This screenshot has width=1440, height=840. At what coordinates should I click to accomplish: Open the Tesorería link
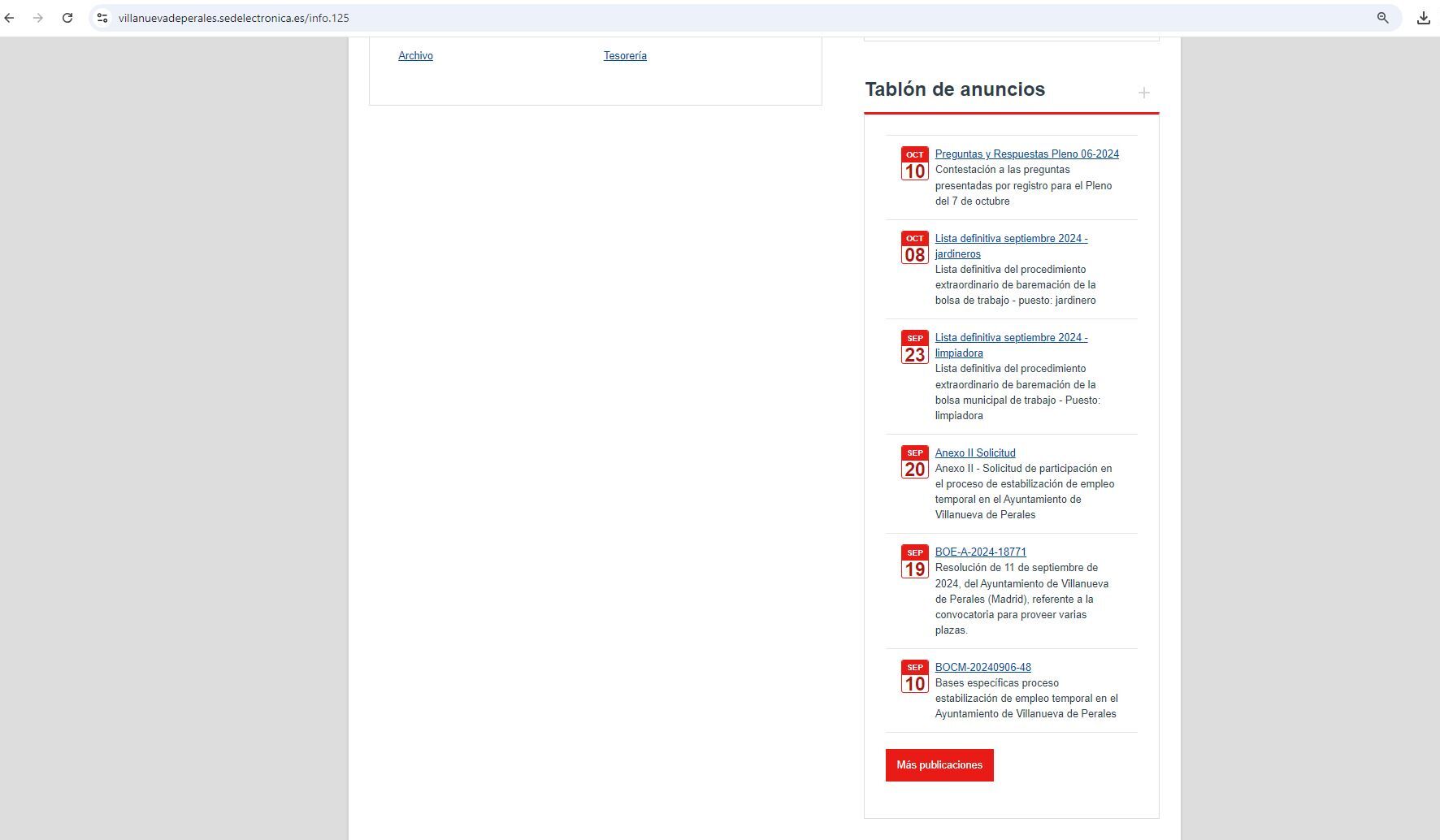click(x=625, y=56)
